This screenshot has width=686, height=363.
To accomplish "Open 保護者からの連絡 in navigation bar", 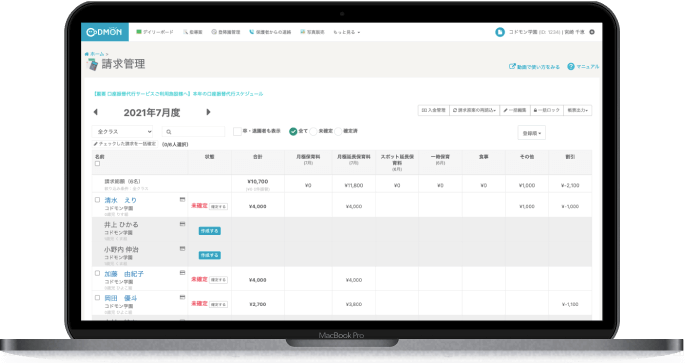I will (270, 32).
